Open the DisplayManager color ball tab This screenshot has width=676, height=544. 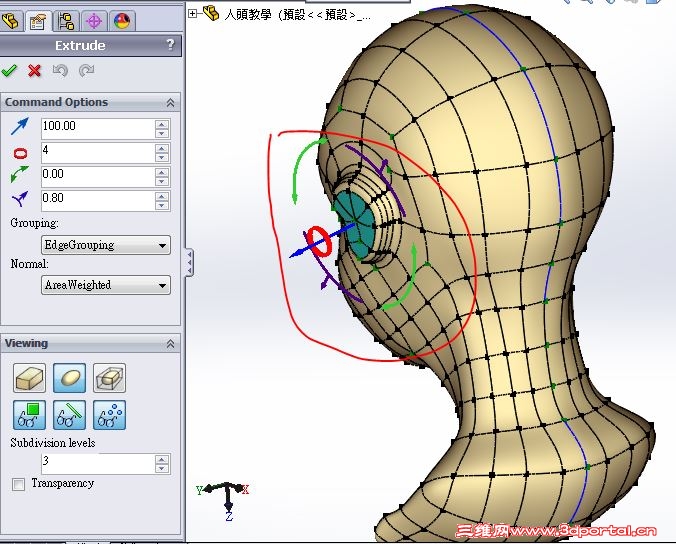pos(122,20)
